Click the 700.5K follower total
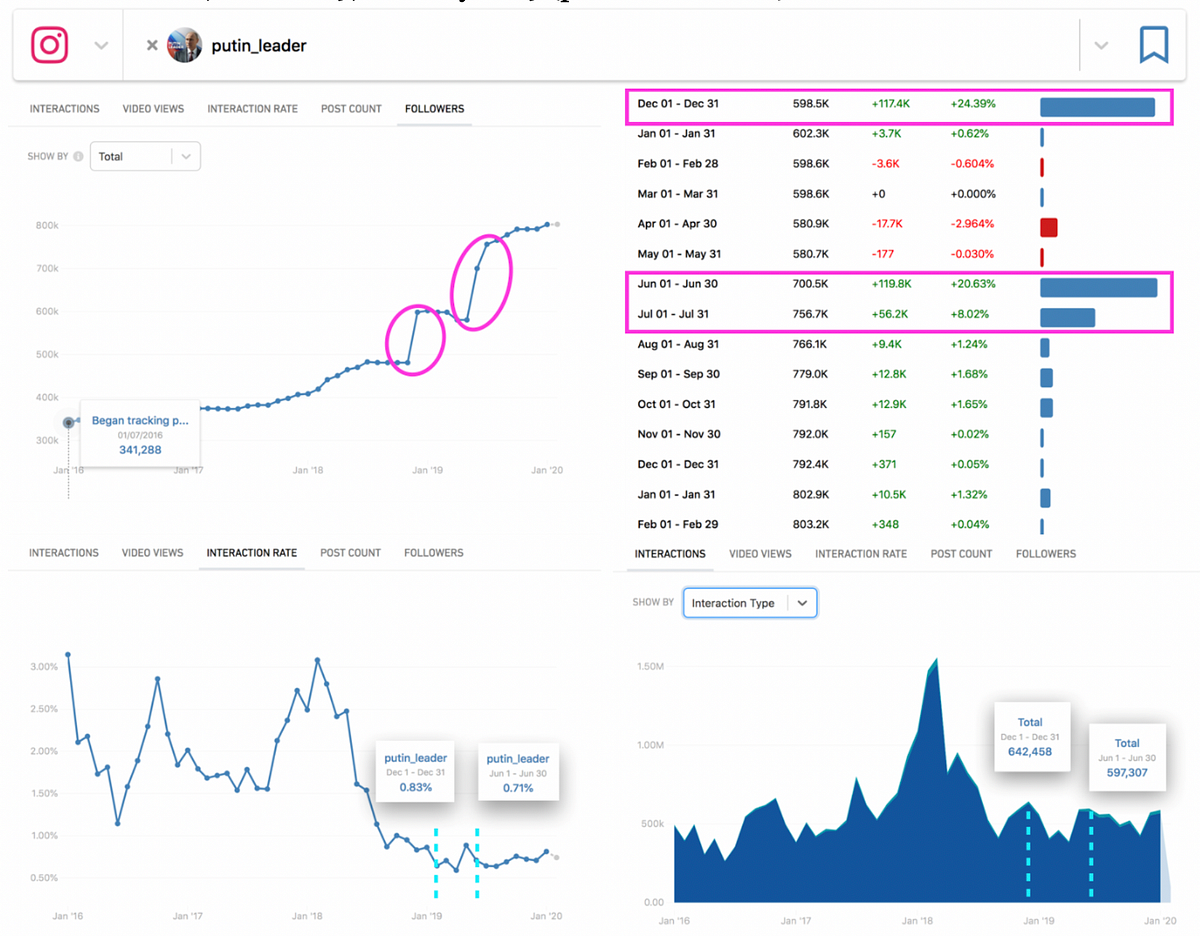 [810, 284]
